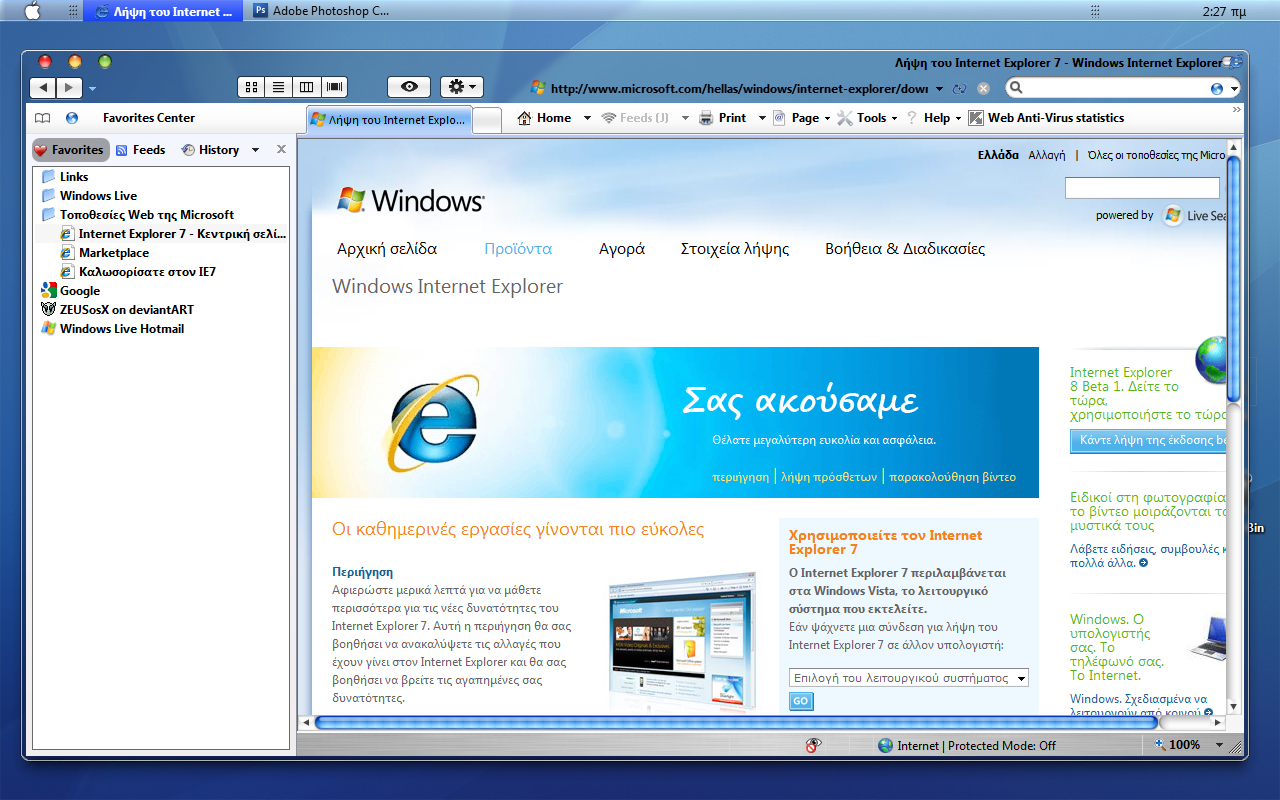1280x800 pixels.
Task: Go back with the left arrow button
Action: (x=43, y=88)
